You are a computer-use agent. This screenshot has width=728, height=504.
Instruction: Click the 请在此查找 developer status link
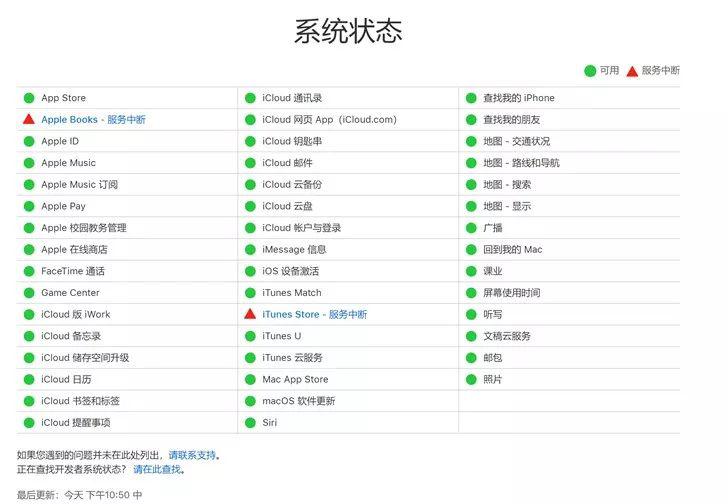(157, 469)
